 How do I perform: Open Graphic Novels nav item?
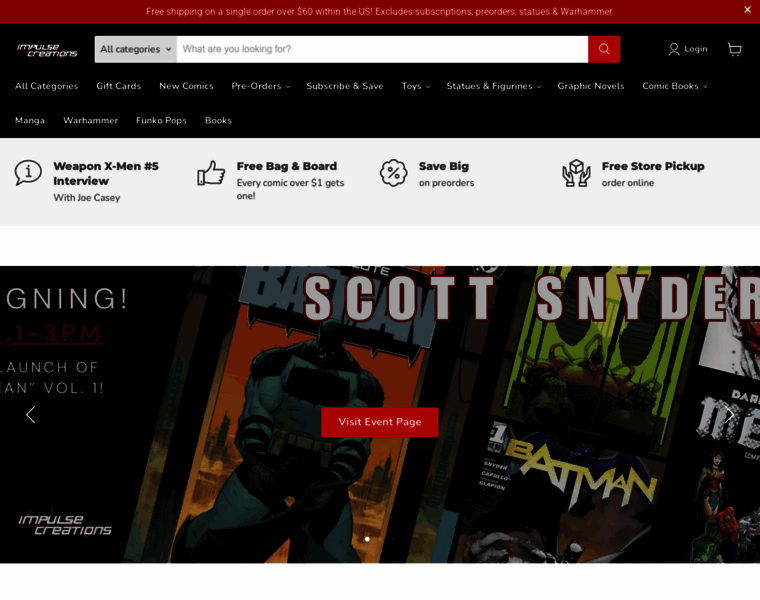pos(590,86)
